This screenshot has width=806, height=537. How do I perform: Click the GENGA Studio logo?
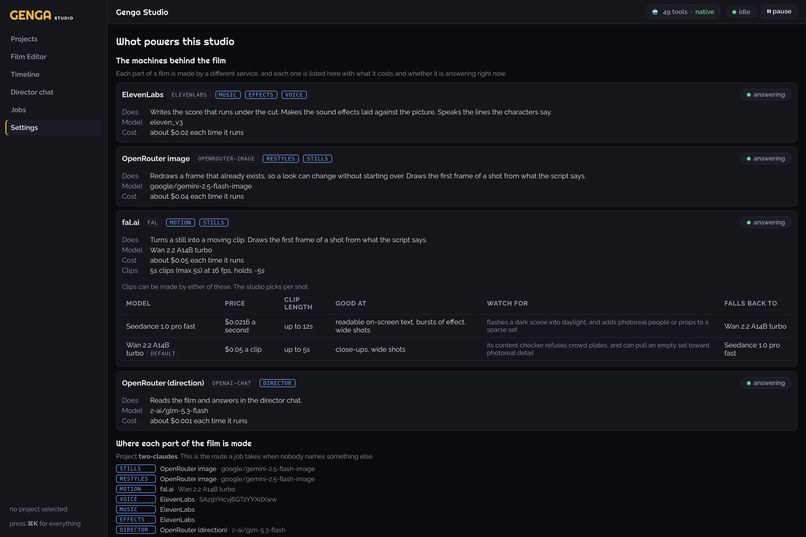[41, 15]
